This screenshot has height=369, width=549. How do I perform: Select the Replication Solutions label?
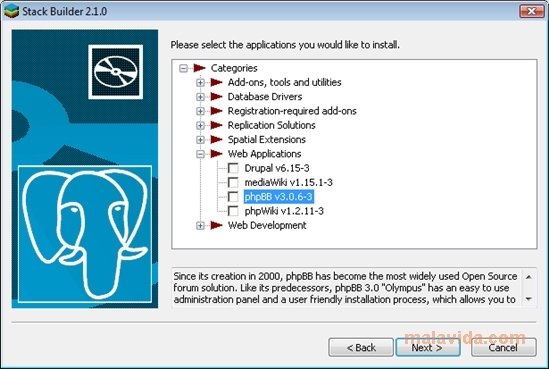[x=272, y=125]
